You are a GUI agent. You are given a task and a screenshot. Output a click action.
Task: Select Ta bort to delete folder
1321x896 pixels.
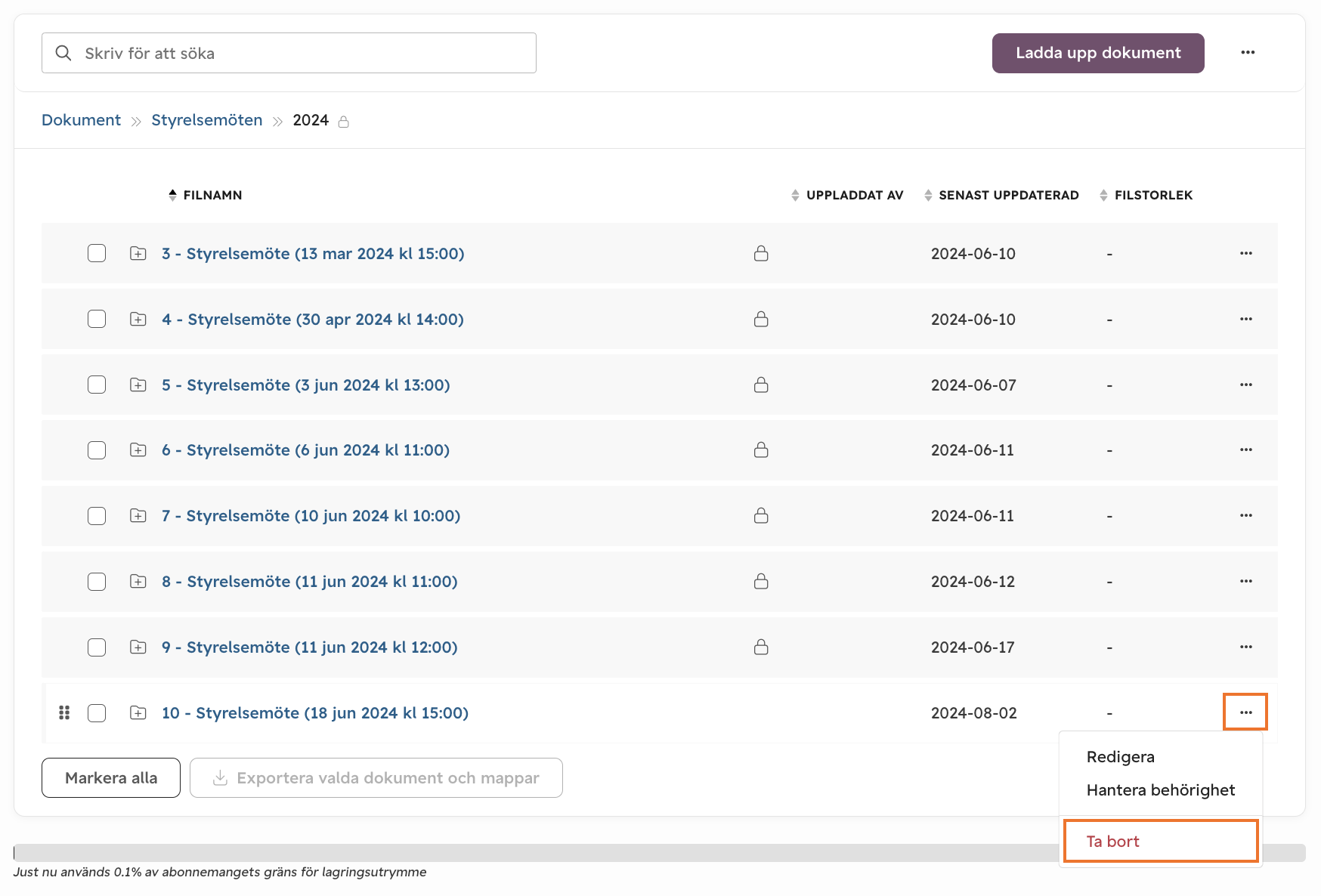pyautogui.click(x=1161, y=841)
